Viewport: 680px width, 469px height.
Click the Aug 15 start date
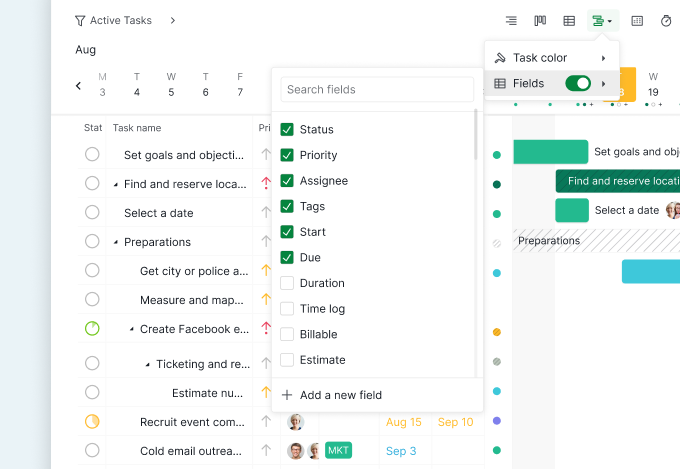tap(403, 422)
